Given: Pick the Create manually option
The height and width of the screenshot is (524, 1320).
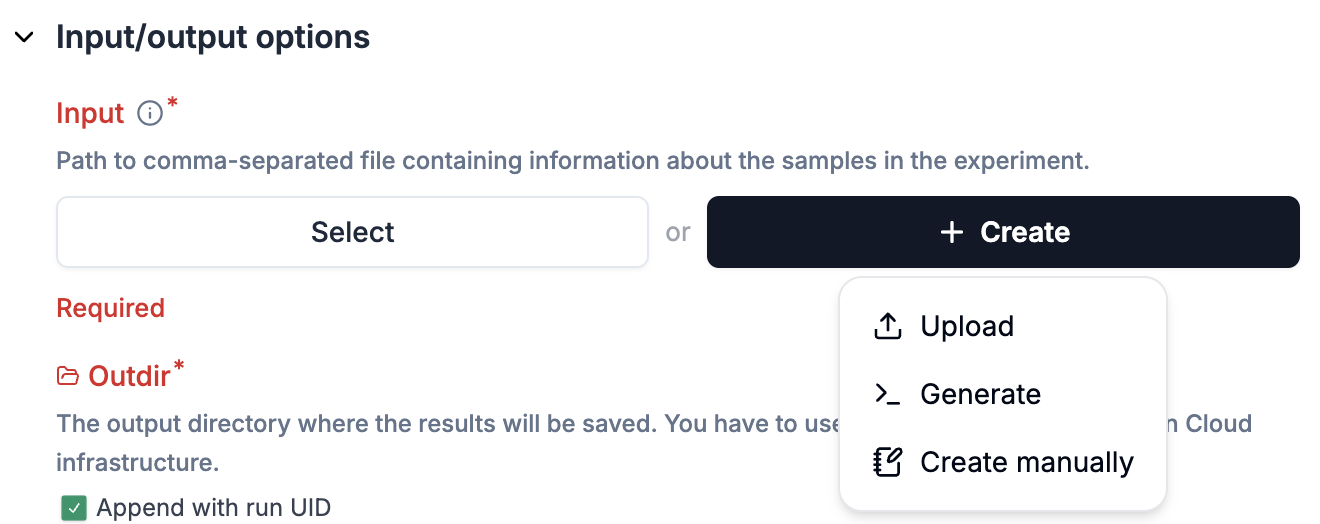Looking at the screenshot, I should pyautogui.click(x=1026, y=462).
